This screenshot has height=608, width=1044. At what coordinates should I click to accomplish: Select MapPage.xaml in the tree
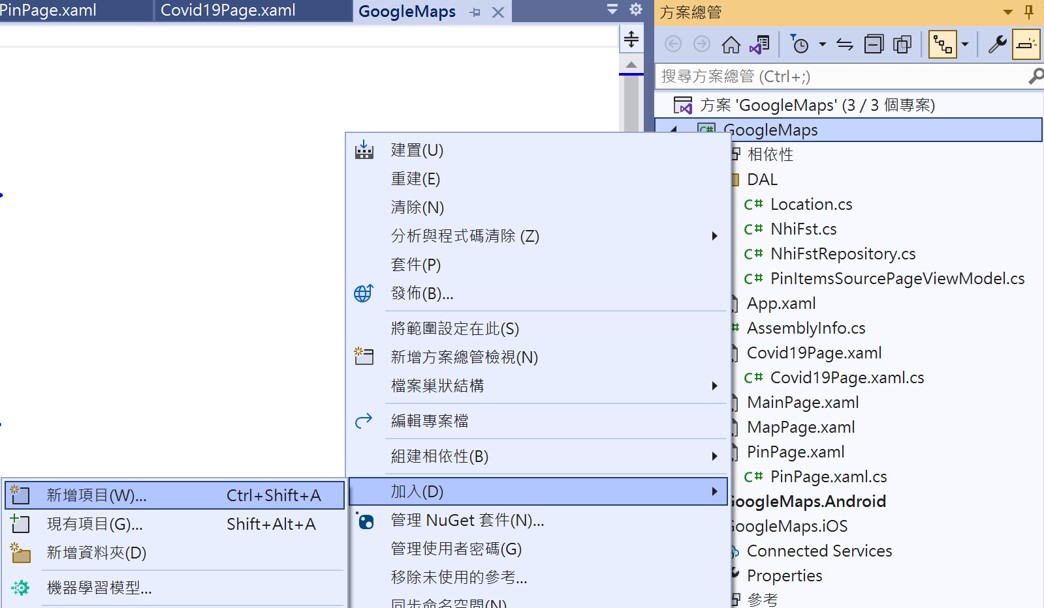tap(800, 427)
